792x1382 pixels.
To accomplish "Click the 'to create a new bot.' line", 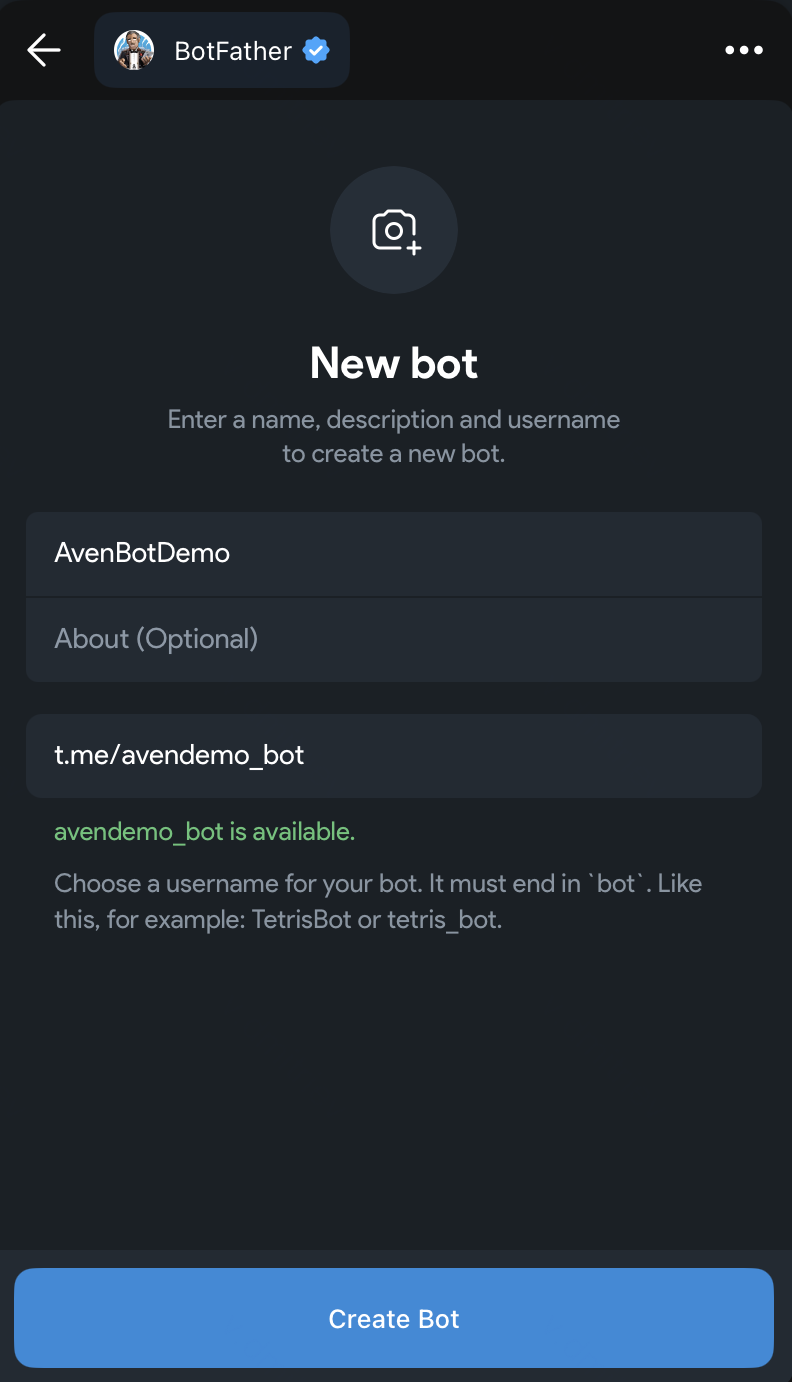I will [x=393, y=453].
